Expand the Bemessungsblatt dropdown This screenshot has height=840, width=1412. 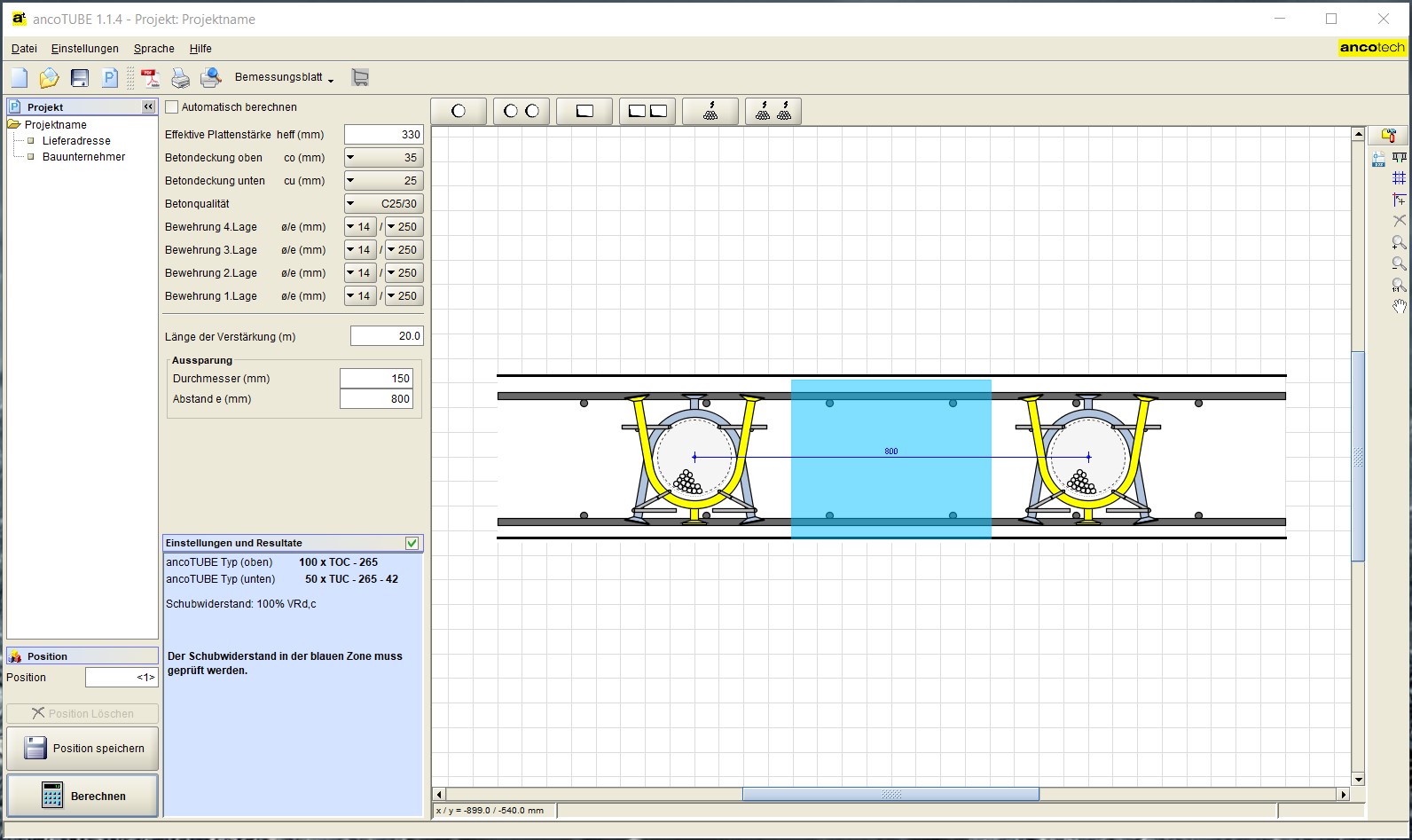(x=284, y=78)
